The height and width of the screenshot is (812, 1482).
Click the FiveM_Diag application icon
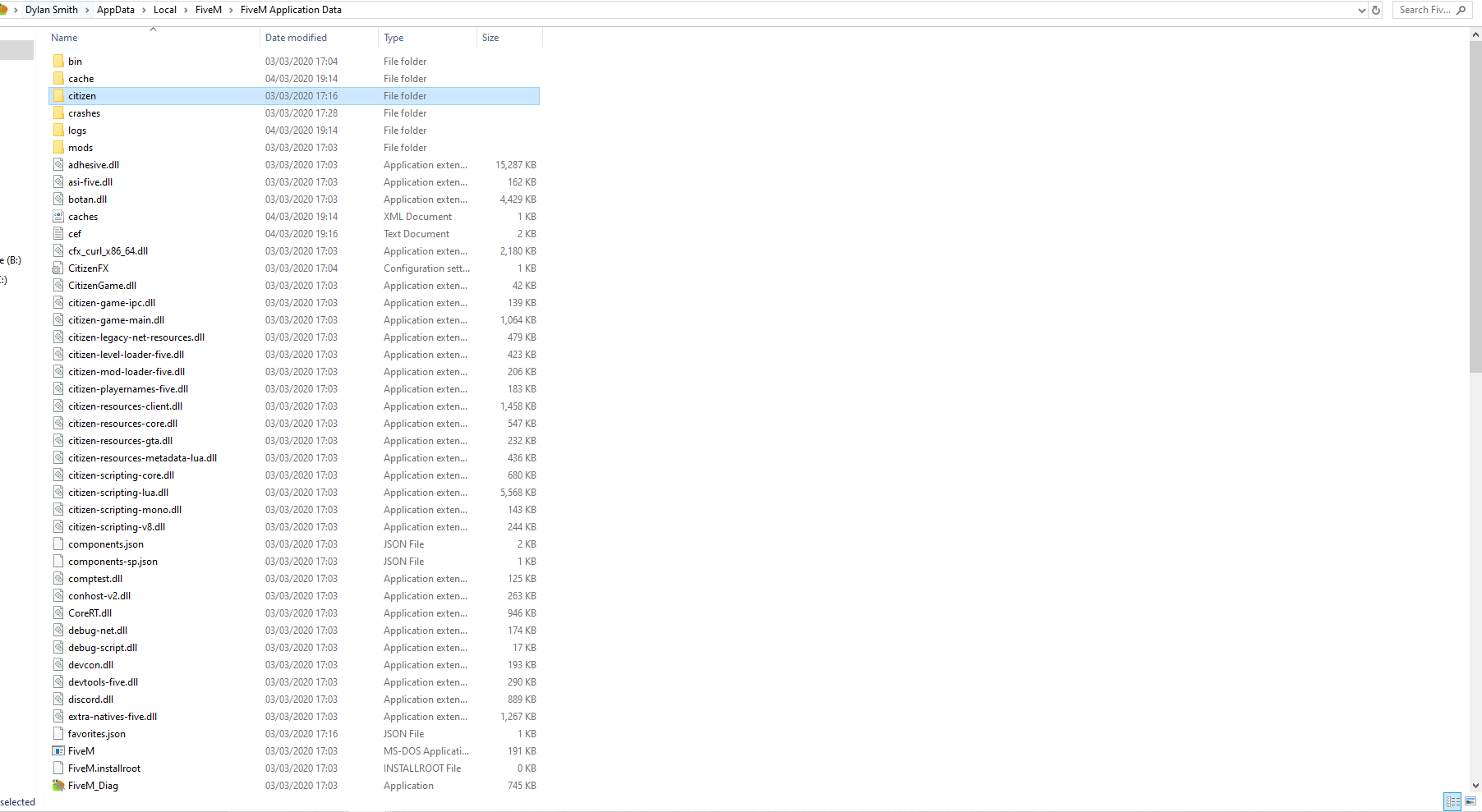tap(58, 785)
